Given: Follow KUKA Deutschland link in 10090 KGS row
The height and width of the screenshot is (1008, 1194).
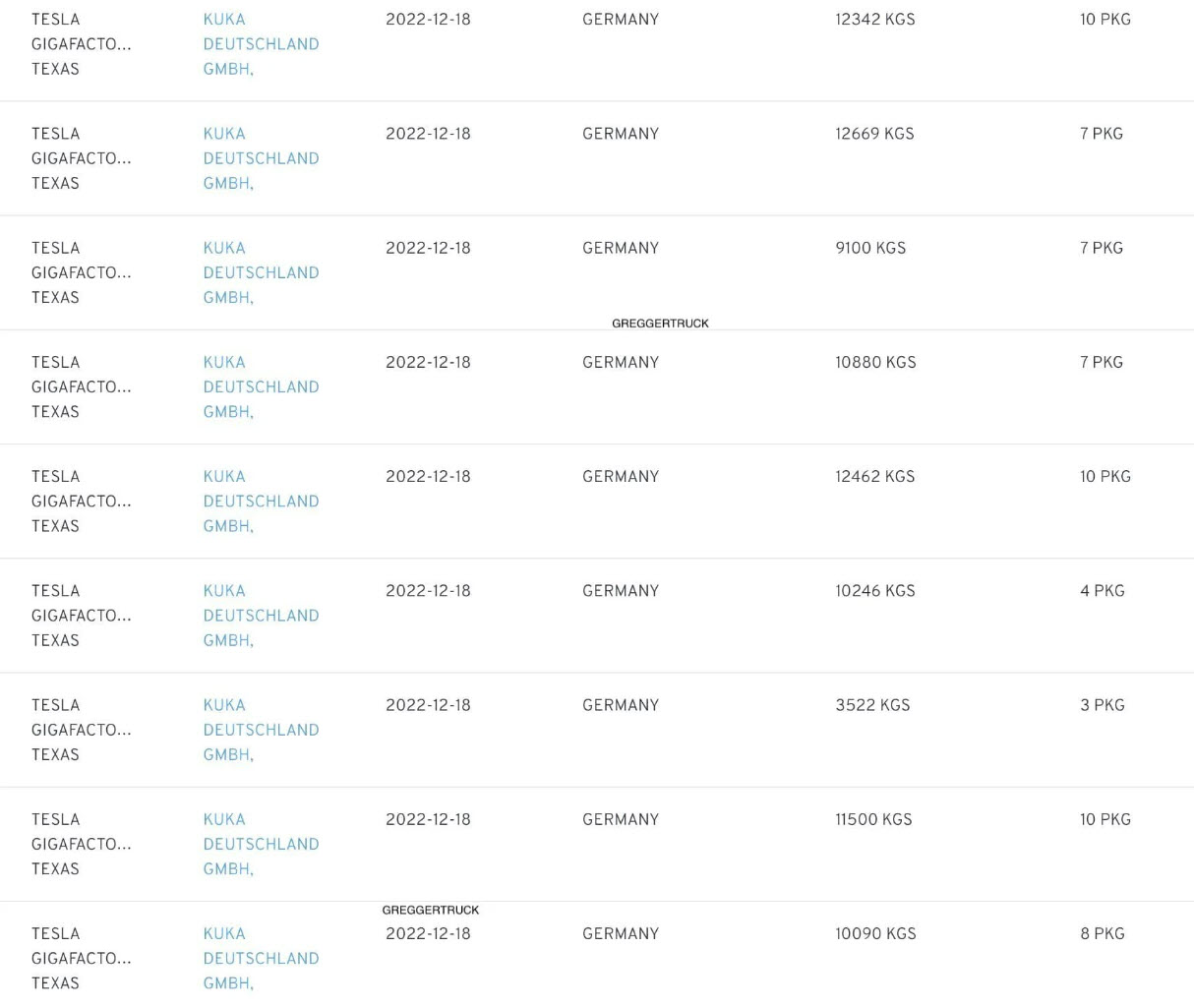Looking at the screenshot, I should coord(261,958).
